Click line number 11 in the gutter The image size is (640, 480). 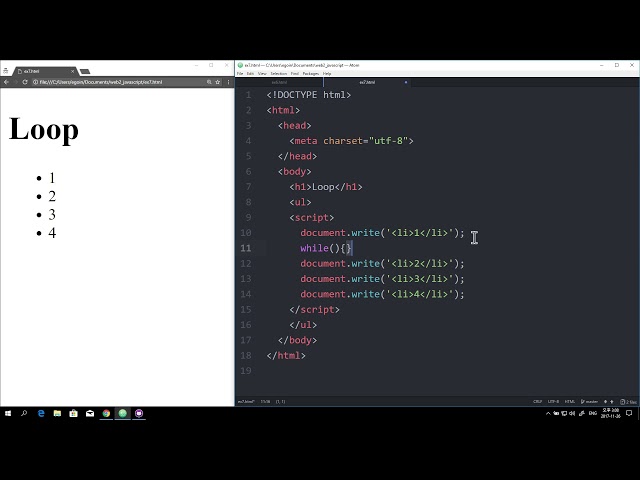(246, 248)
